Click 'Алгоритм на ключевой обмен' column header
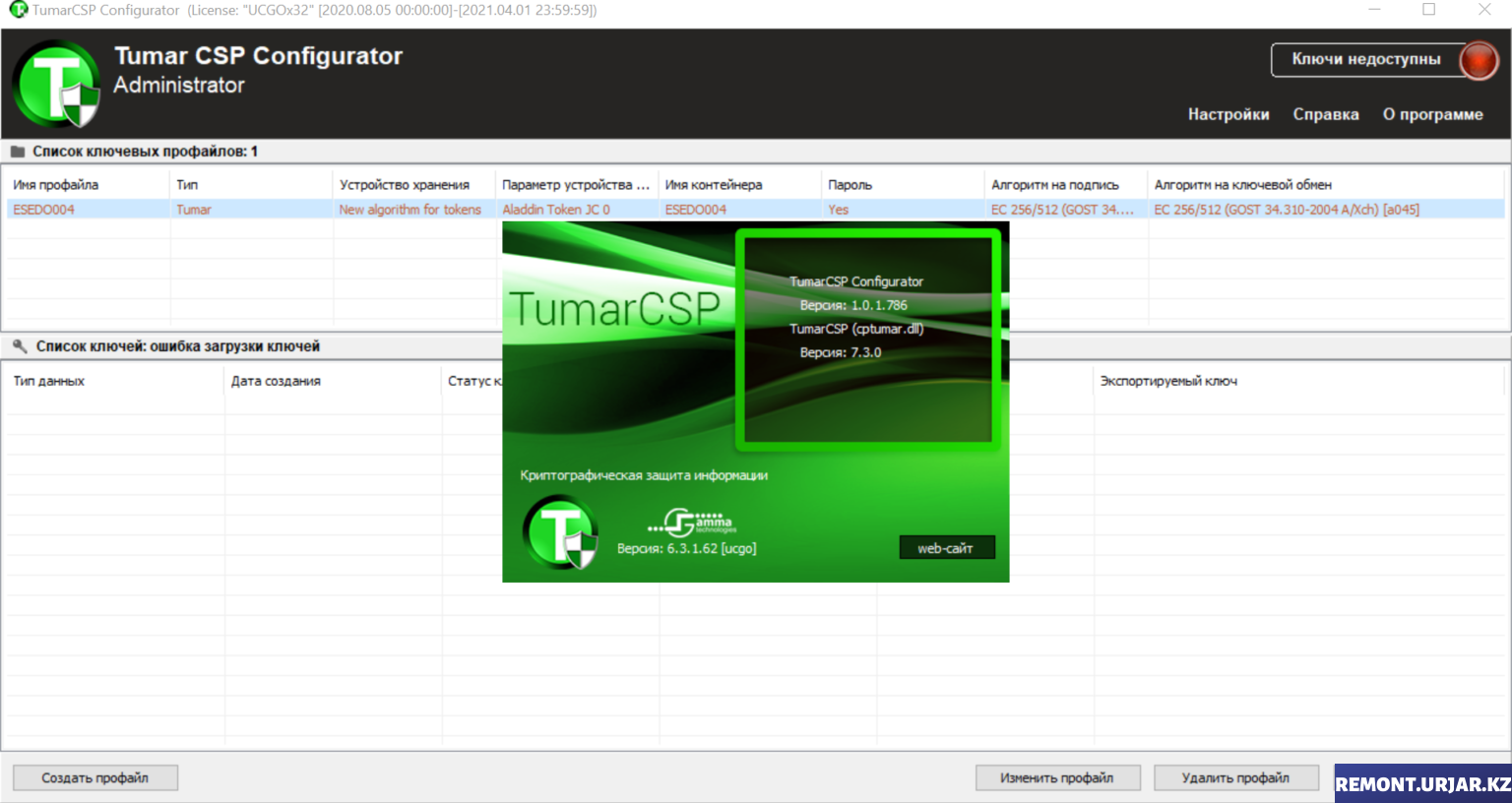 pos(1243,185)
